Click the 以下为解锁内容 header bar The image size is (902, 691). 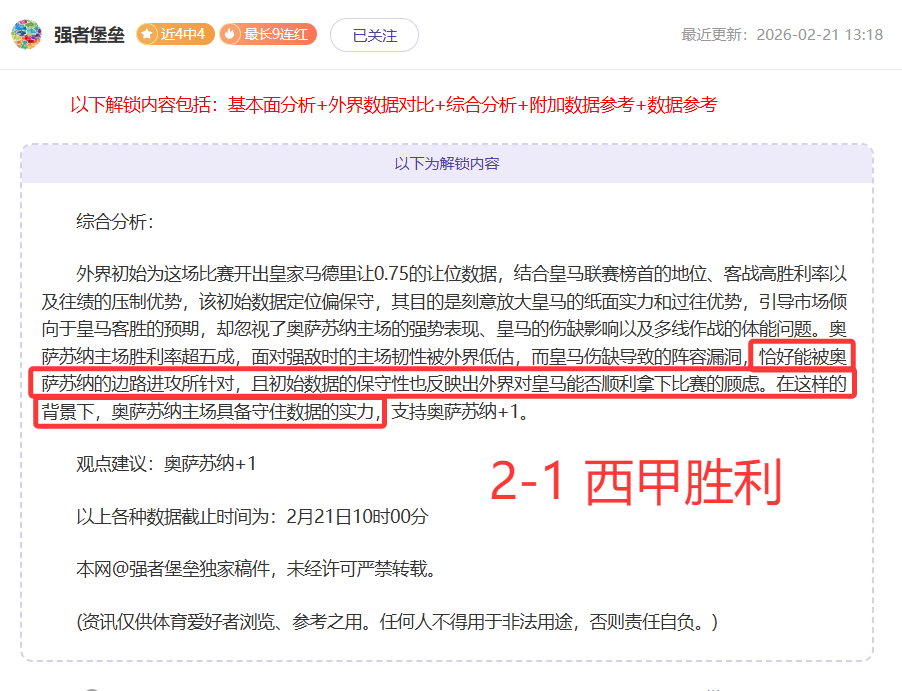click(447, 163)
